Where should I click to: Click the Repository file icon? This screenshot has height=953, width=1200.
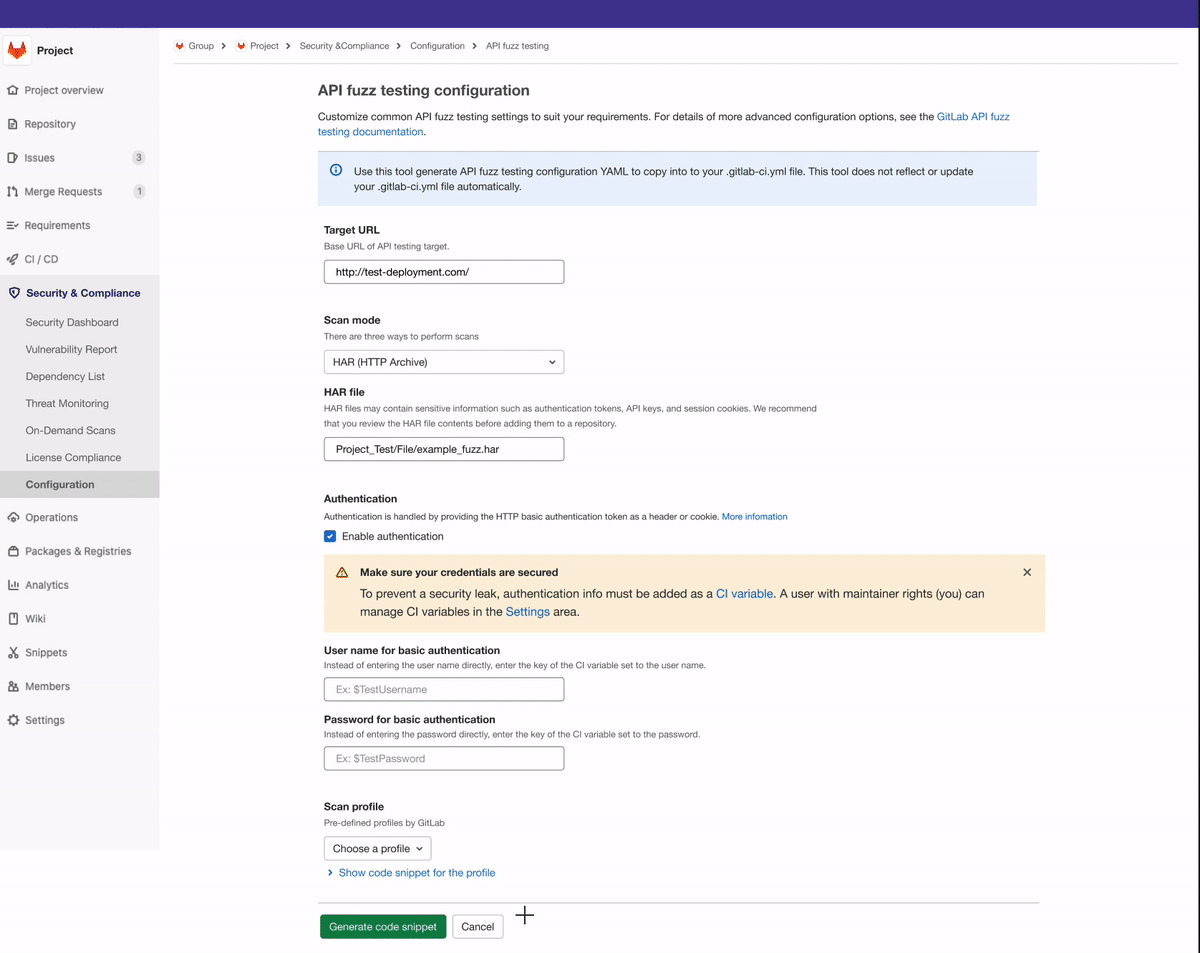pos(13,124)
